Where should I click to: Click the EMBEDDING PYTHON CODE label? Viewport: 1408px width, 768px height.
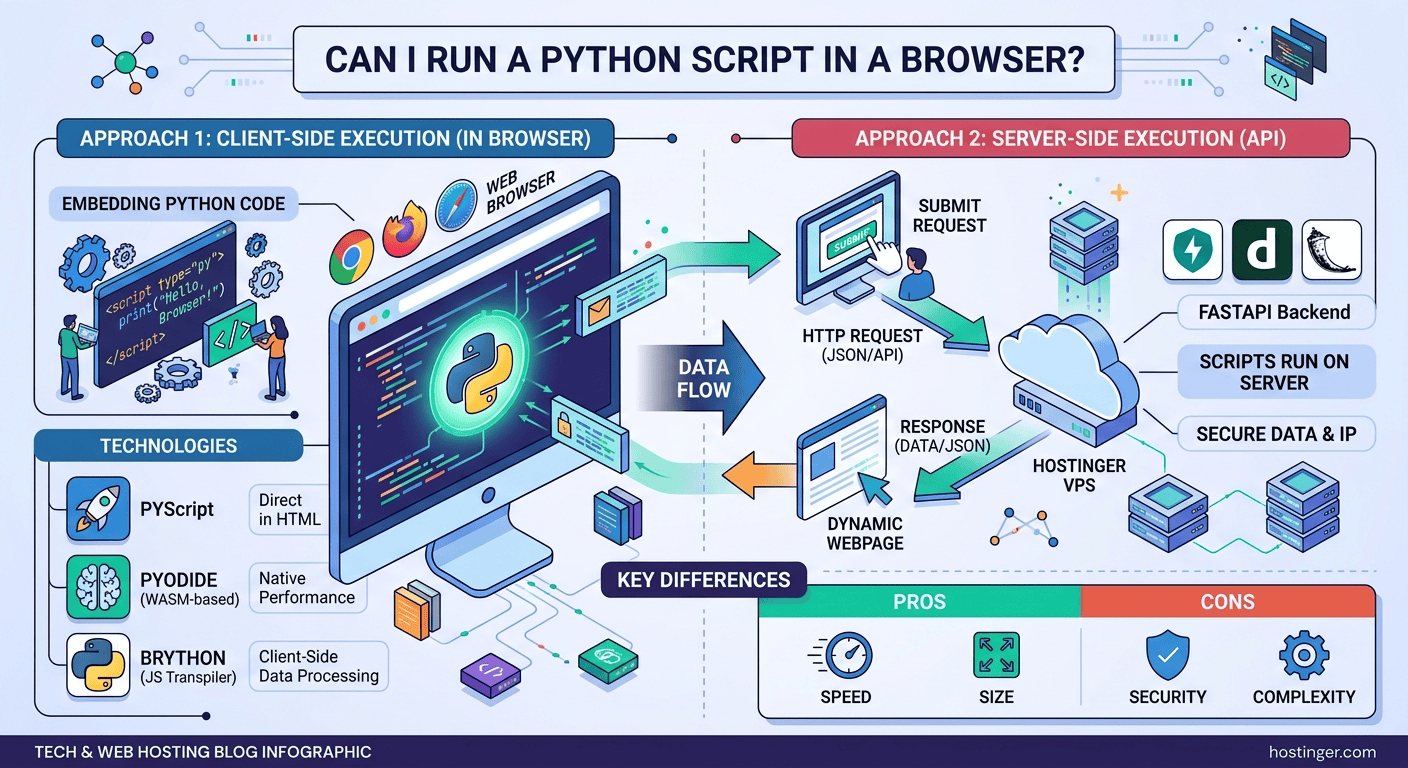[173, 204]
